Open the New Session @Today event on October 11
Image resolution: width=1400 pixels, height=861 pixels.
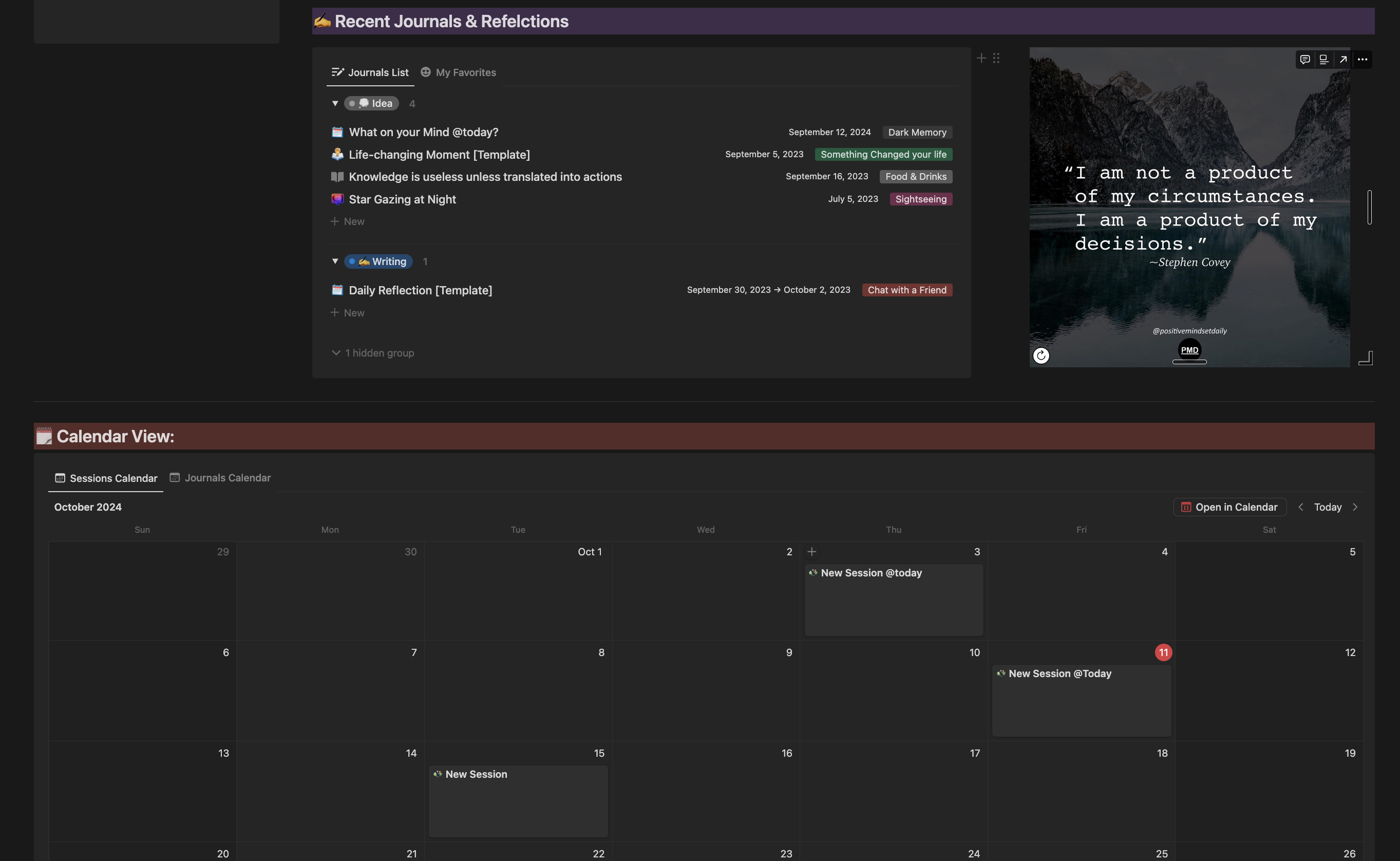tap(1081, 700)
